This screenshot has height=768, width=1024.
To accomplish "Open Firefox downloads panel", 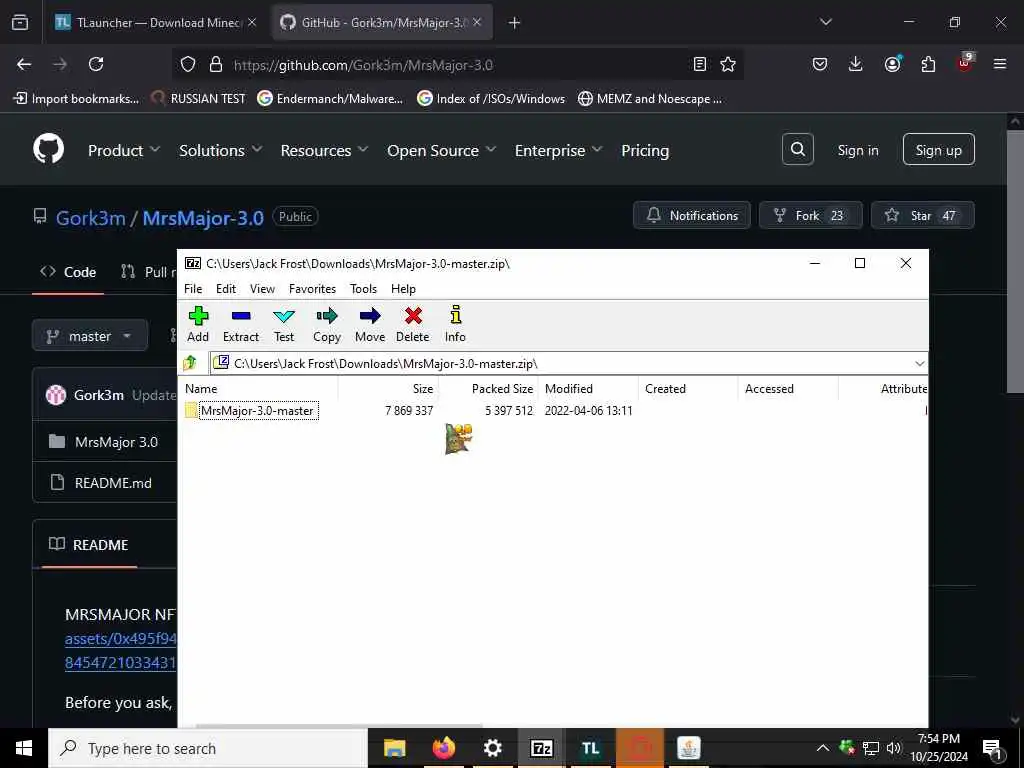I will [x=856, y=64].
